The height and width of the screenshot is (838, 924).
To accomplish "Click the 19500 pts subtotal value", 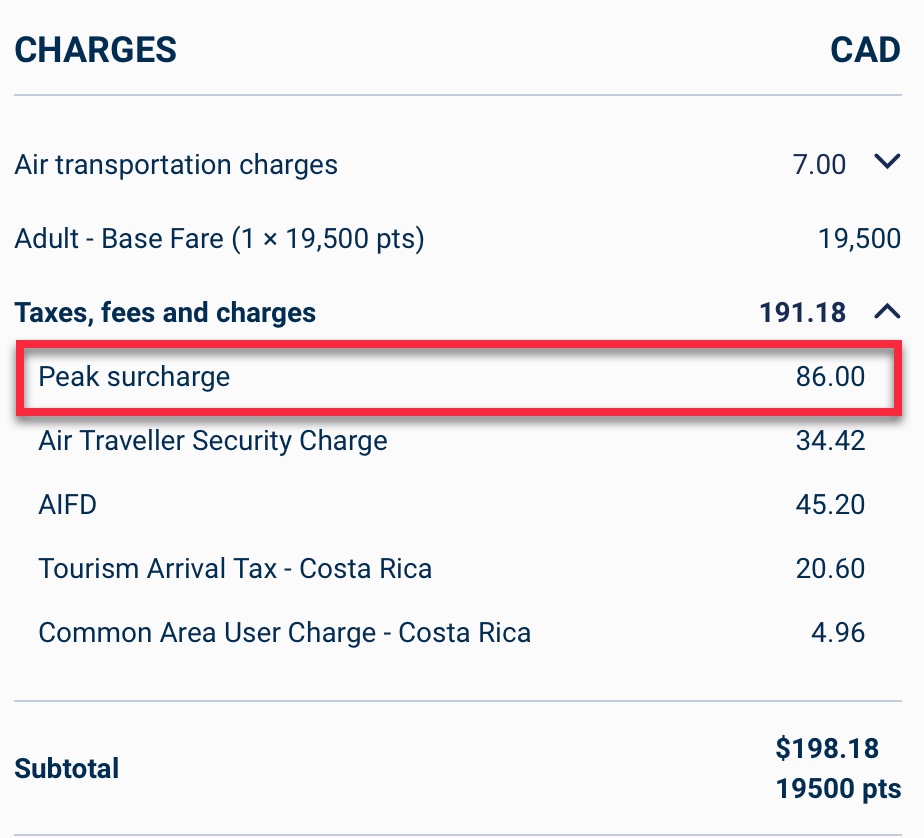I will pyautogui.click(x=838, y=788).
